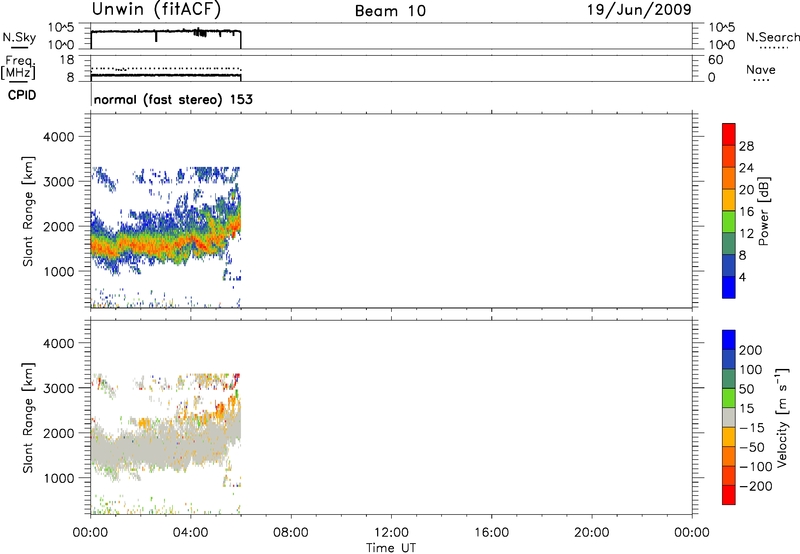Viewport: 800px width, 554px height.
Task: Pick the teal Velocity segment between 50 and 100
Action: click(x=729, y=379)
